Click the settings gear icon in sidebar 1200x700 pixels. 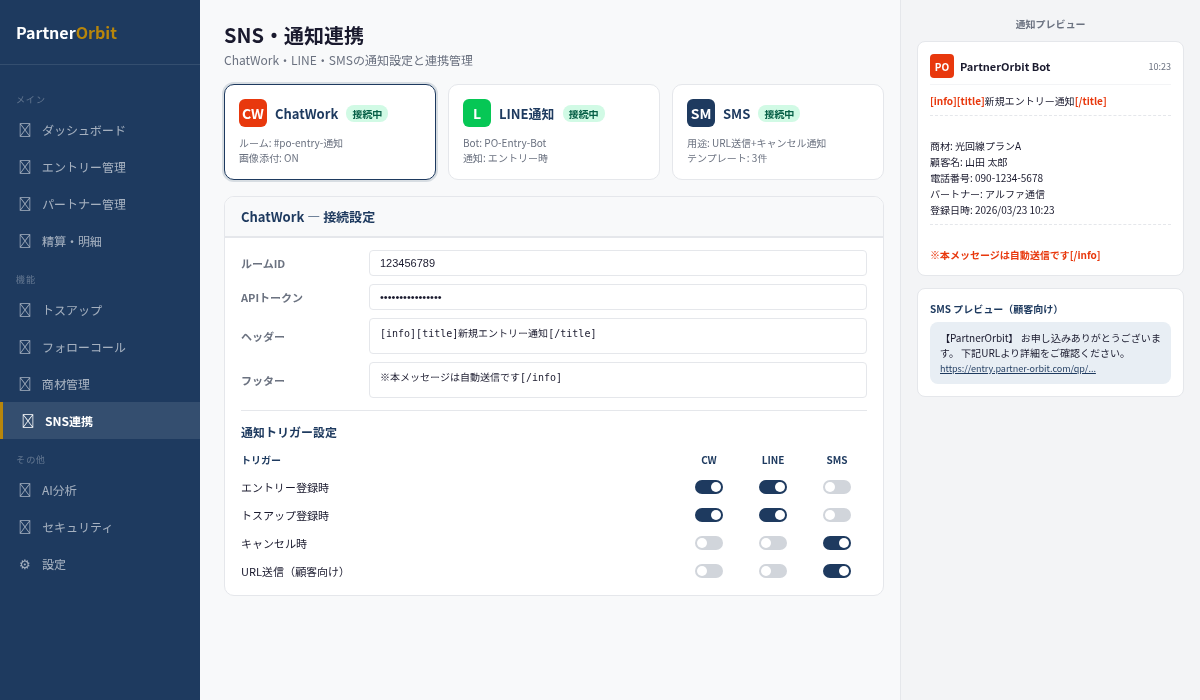pyautogui.click(x=25, y=564)
